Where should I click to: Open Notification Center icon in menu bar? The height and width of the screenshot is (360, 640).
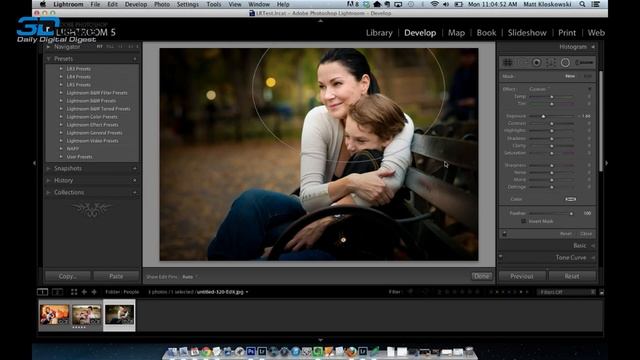pyautogui.click(x=596, y=4)
